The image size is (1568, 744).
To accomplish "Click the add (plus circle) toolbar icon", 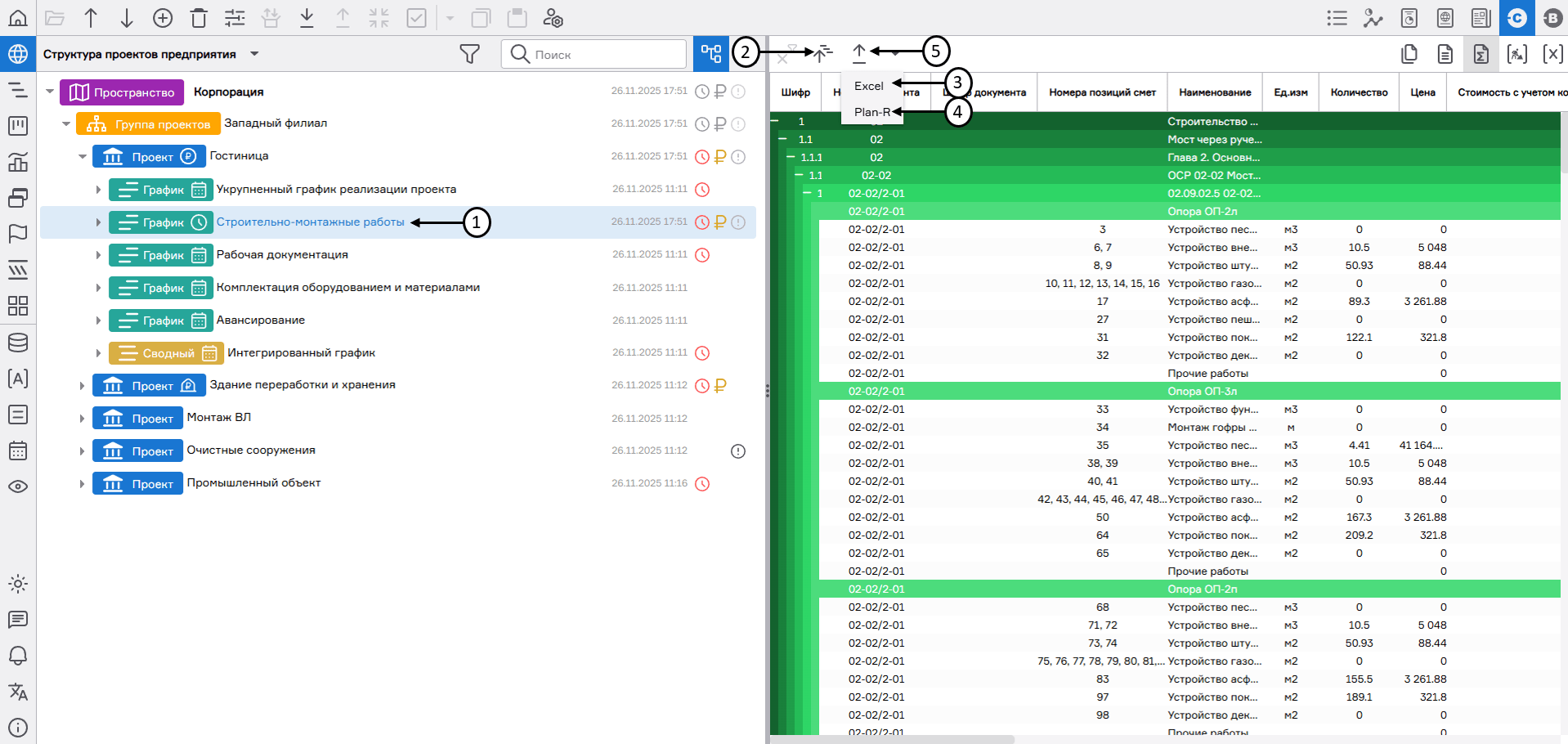I will tap(163, 18).
